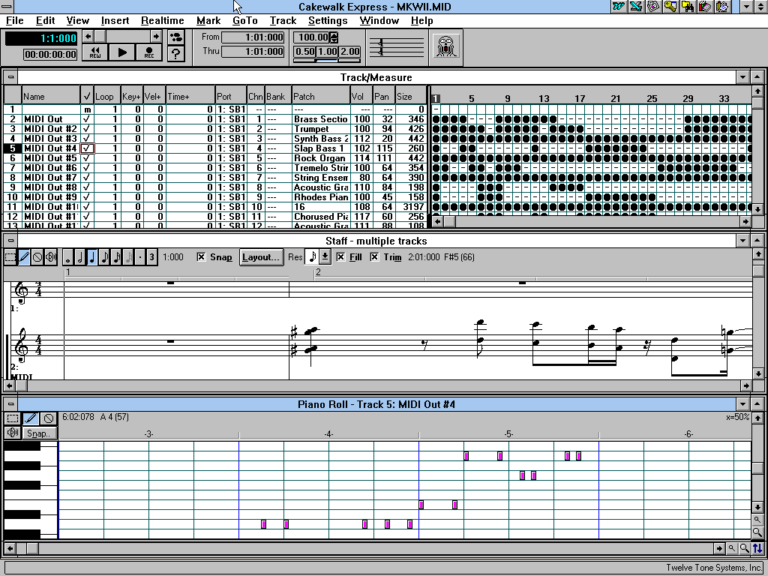768x576 pixels.
Task: Uncheck the Trim checkbox
Action: click(x=375, y=257)
